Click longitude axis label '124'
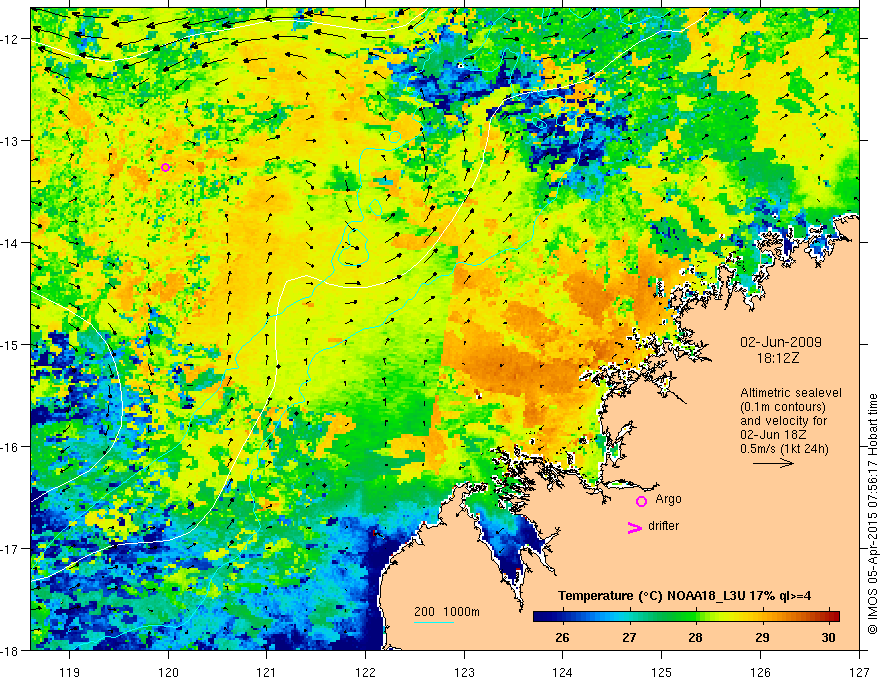880x680 pixels. pos(563,672)
